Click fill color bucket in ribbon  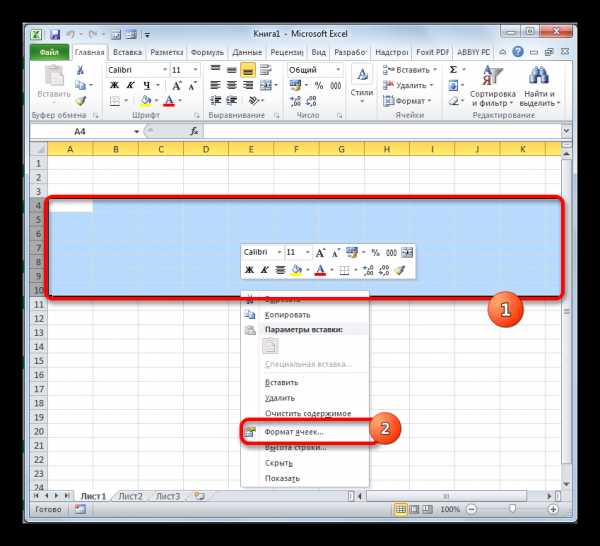click(146, 101)
